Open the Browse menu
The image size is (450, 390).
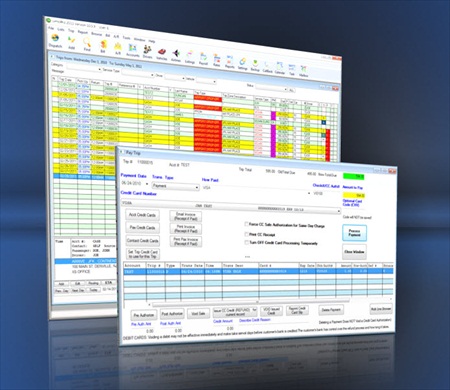pos(96,34)
